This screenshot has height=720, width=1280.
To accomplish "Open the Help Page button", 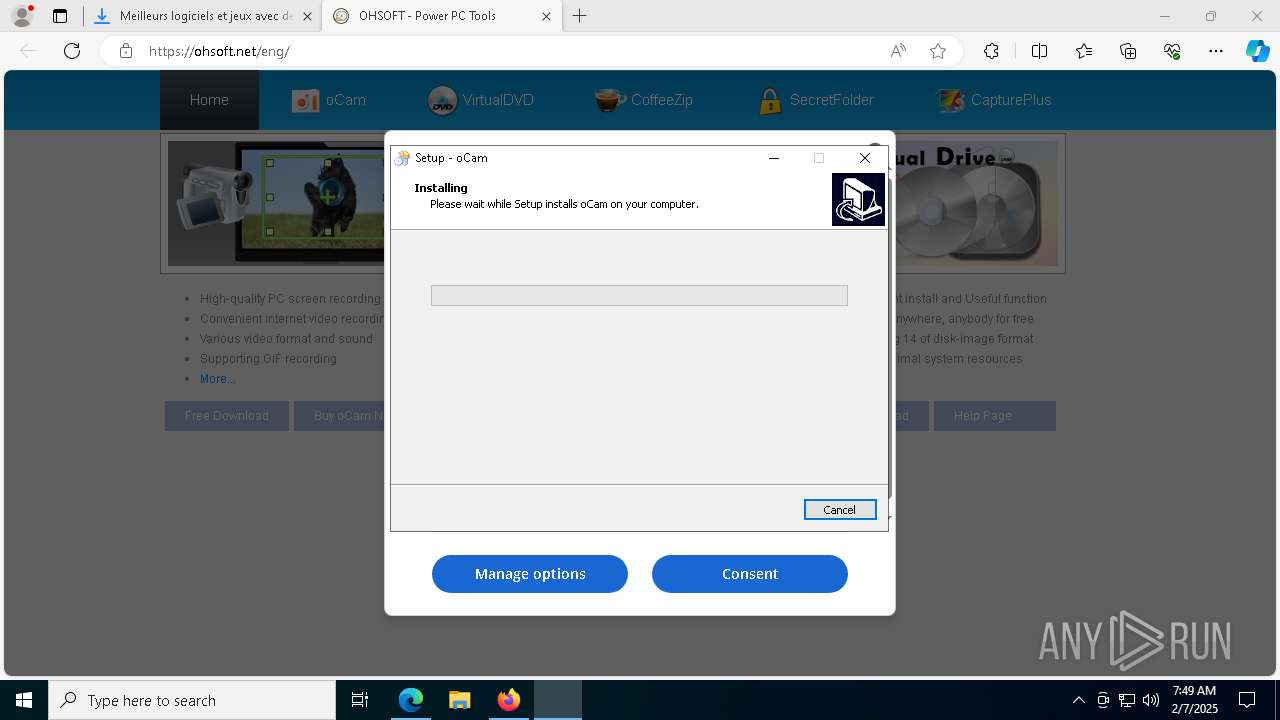I will pos(995,416).
